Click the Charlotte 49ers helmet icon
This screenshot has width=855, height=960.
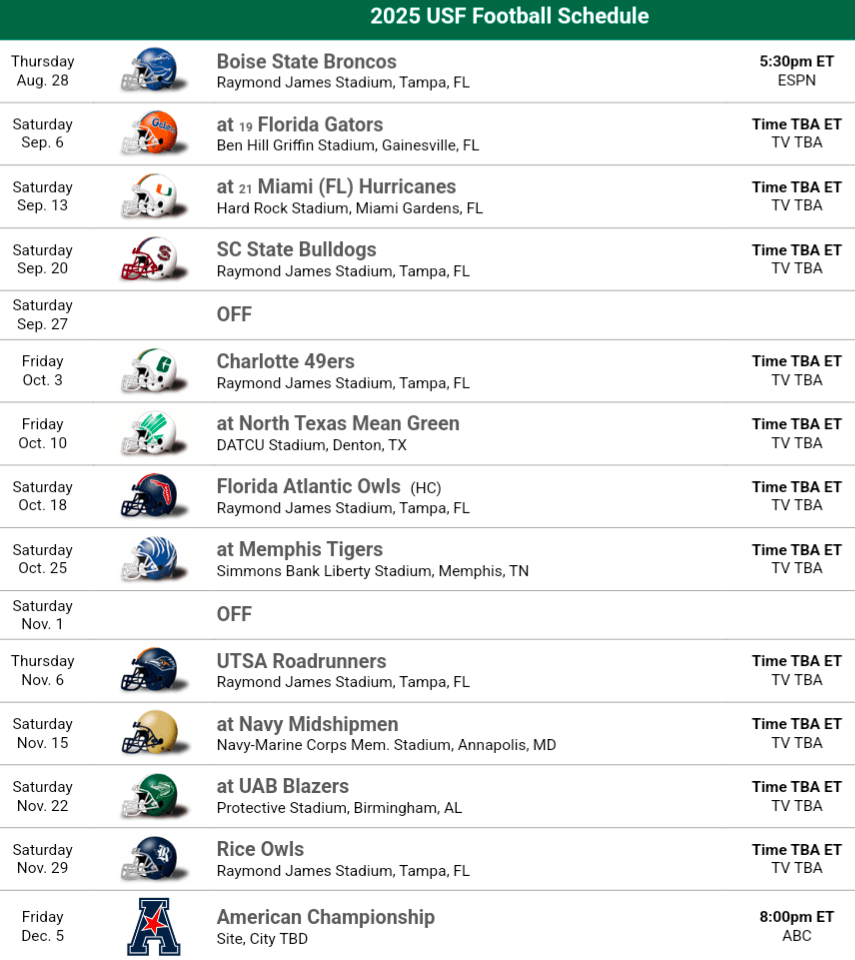[149, 371]
